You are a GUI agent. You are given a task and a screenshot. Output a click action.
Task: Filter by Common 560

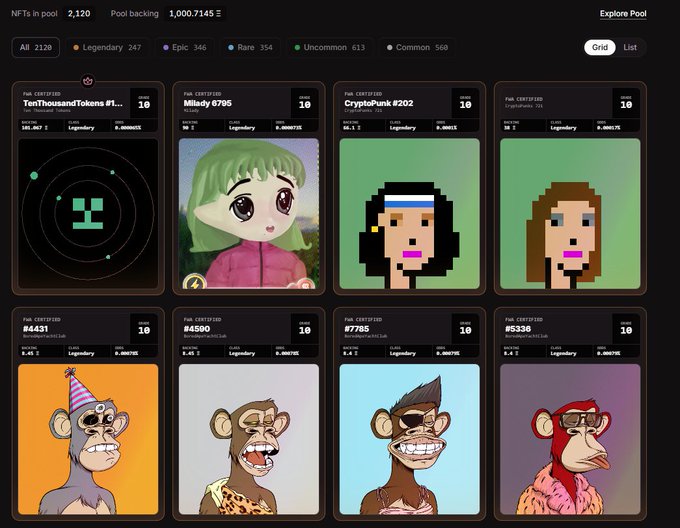tap(417, 47)
